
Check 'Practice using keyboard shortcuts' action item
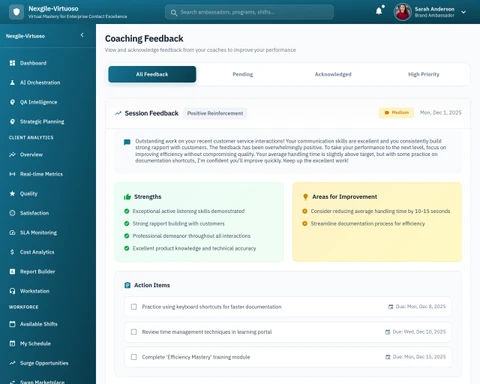point(134,307)
